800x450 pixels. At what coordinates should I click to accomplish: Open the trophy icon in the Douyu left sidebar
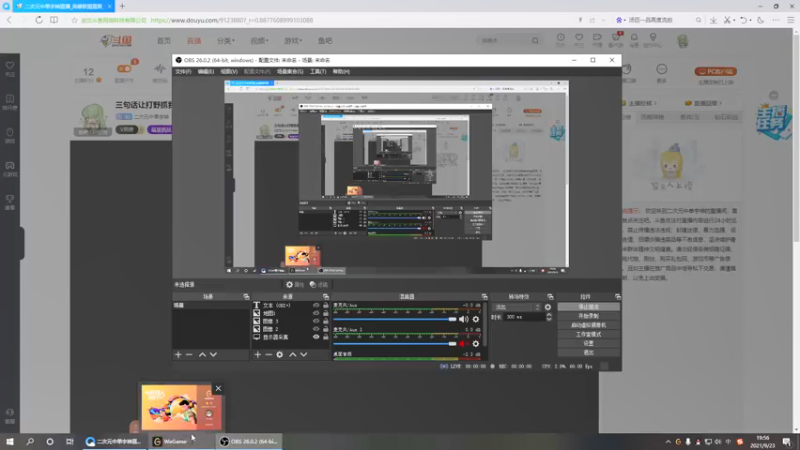pos(10,199)
